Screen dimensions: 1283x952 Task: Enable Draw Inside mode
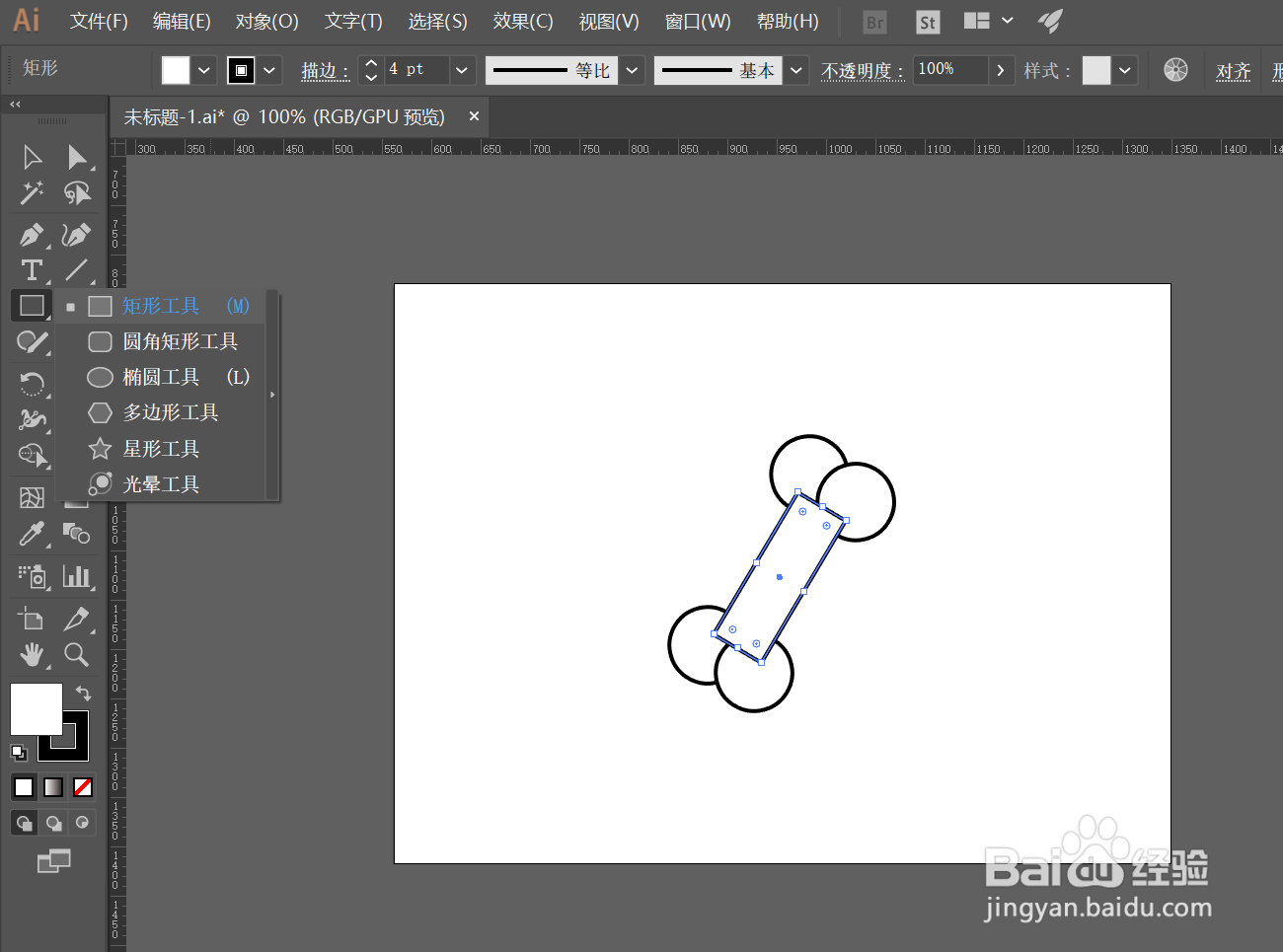point(83,822)
